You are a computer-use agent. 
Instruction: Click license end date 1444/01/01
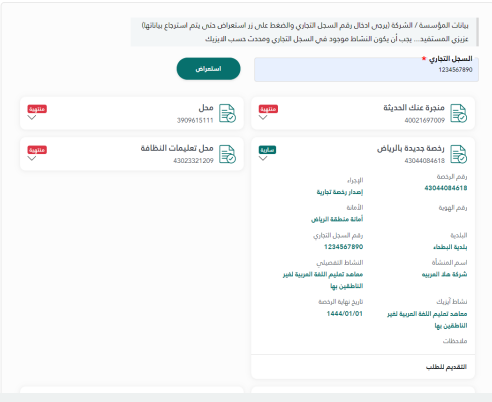[344, 314]
